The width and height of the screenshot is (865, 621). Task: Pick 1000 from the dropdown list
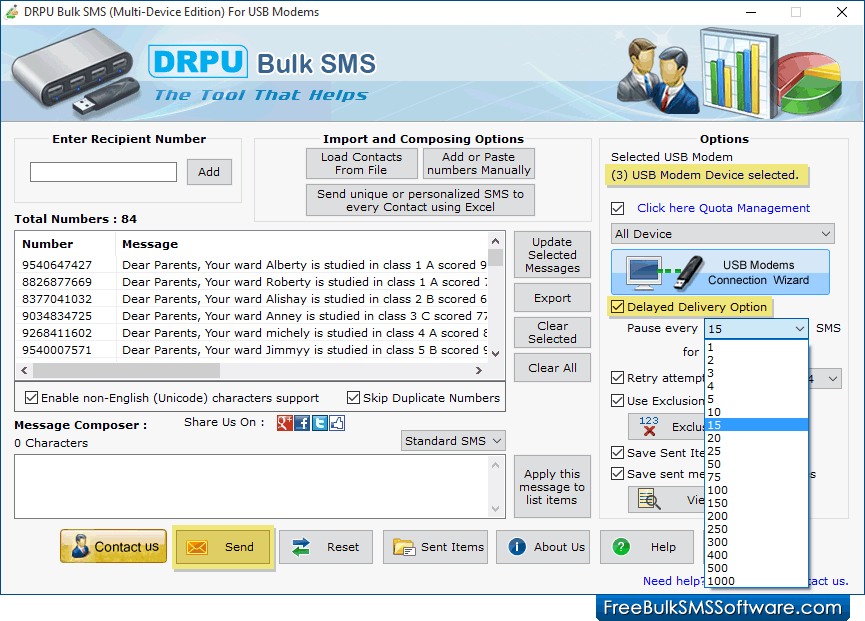coord(756,581)
